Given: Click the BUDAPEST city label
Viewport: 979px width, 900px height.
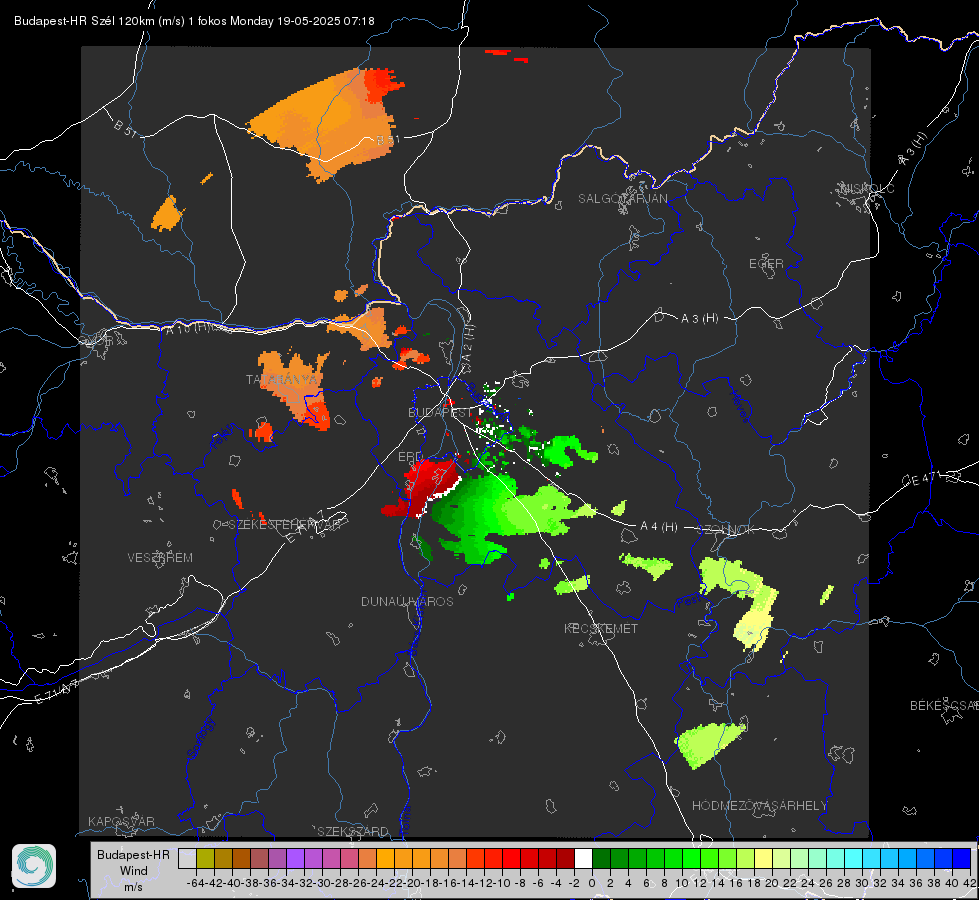Looking at the screenshot, I should point(440,412).
